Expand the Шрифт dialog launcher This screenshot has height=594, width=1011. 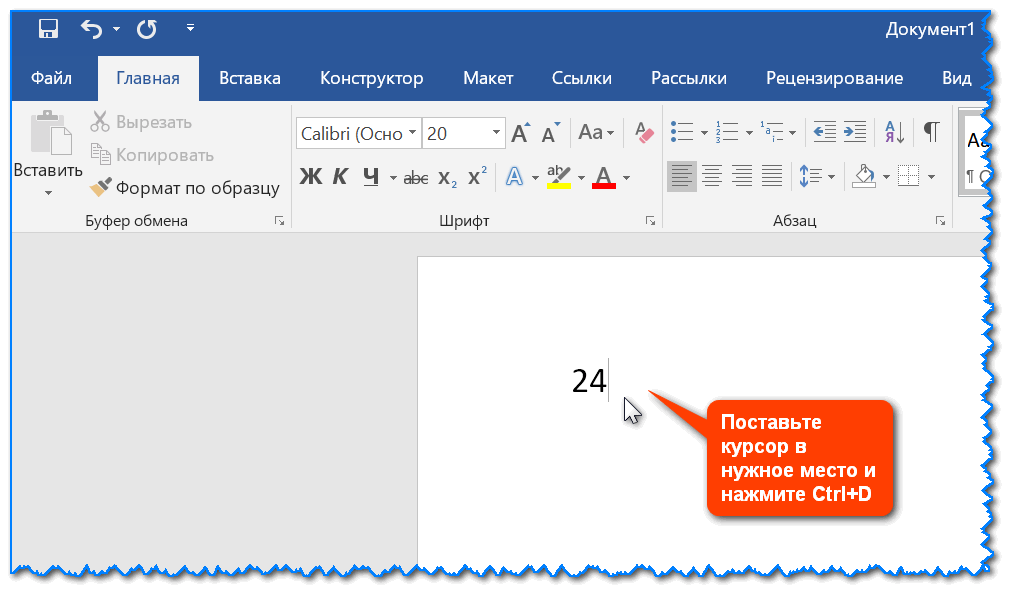click(650, 221)
